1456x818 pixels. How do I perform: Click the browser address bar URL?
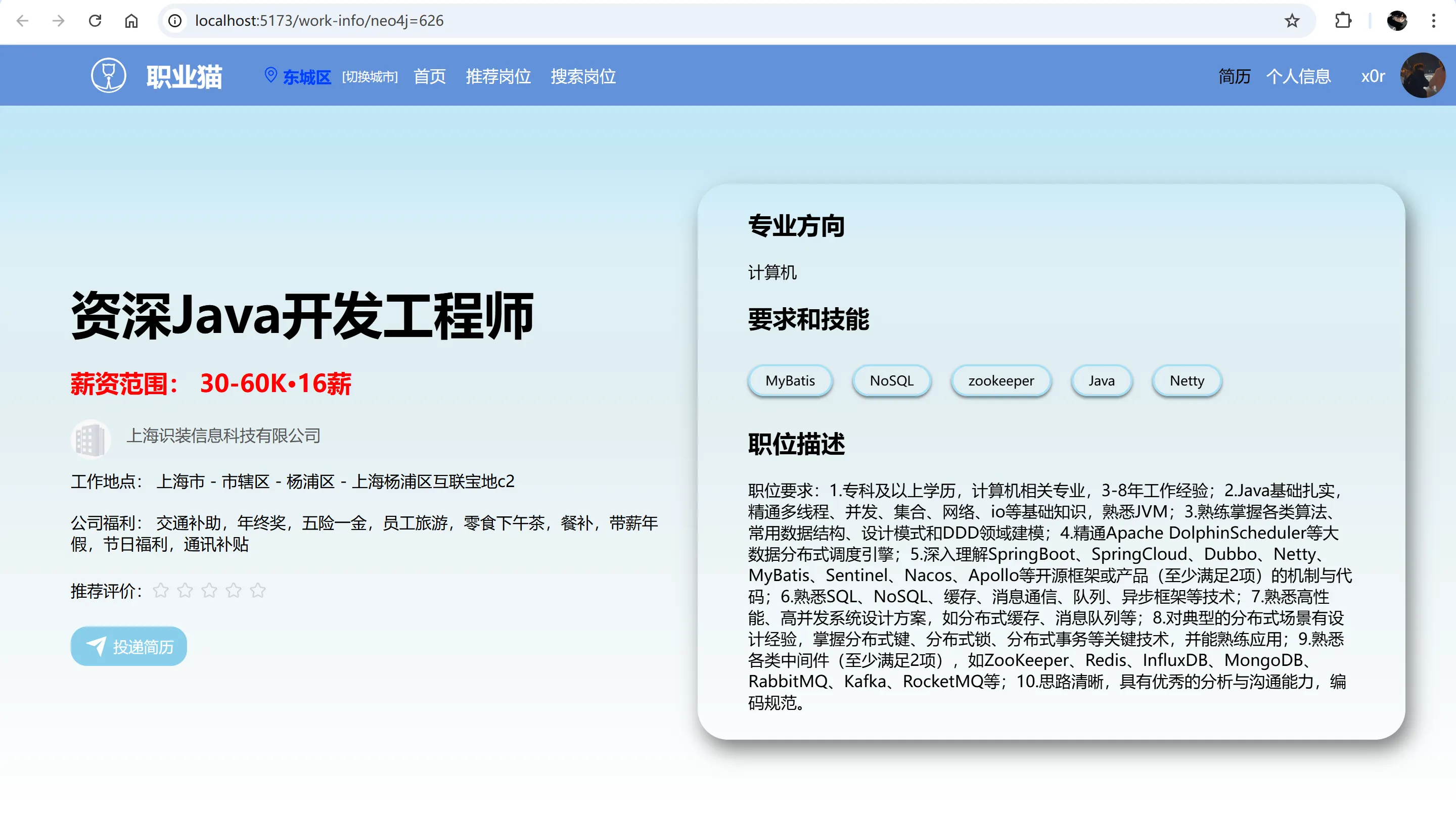click(320, 21)
